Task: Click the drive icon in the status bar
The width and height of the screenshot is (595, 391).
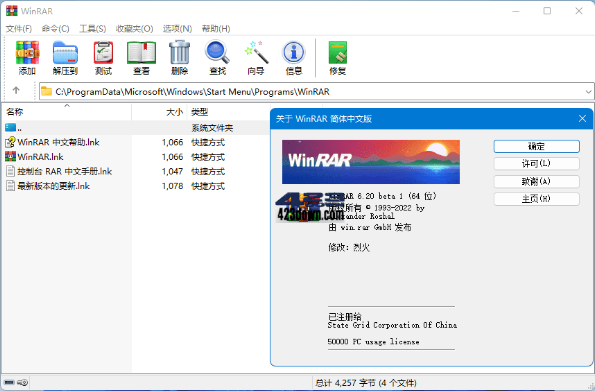Action: pos(9,382)
